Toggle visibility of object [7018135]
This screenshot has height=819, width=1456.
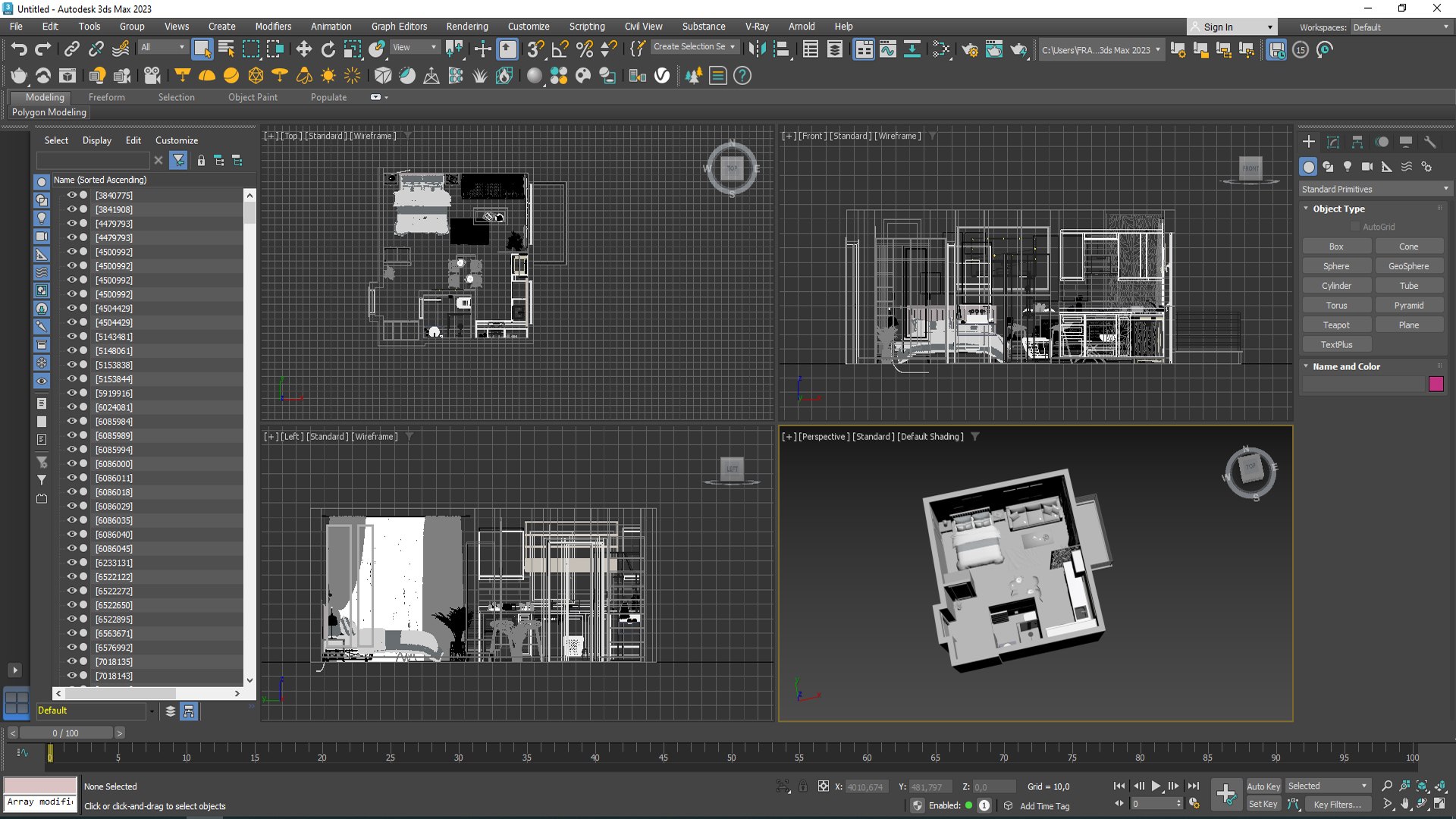click(72, 661)
